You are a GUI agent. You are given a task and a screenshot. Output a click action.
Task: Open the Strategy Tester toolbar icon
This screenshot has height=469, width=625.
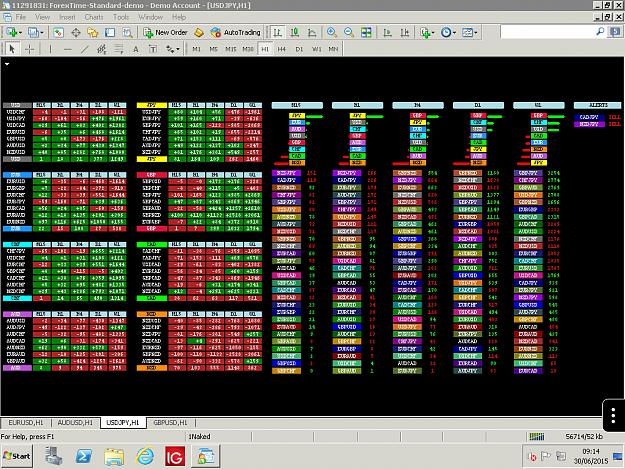(128, 33)
